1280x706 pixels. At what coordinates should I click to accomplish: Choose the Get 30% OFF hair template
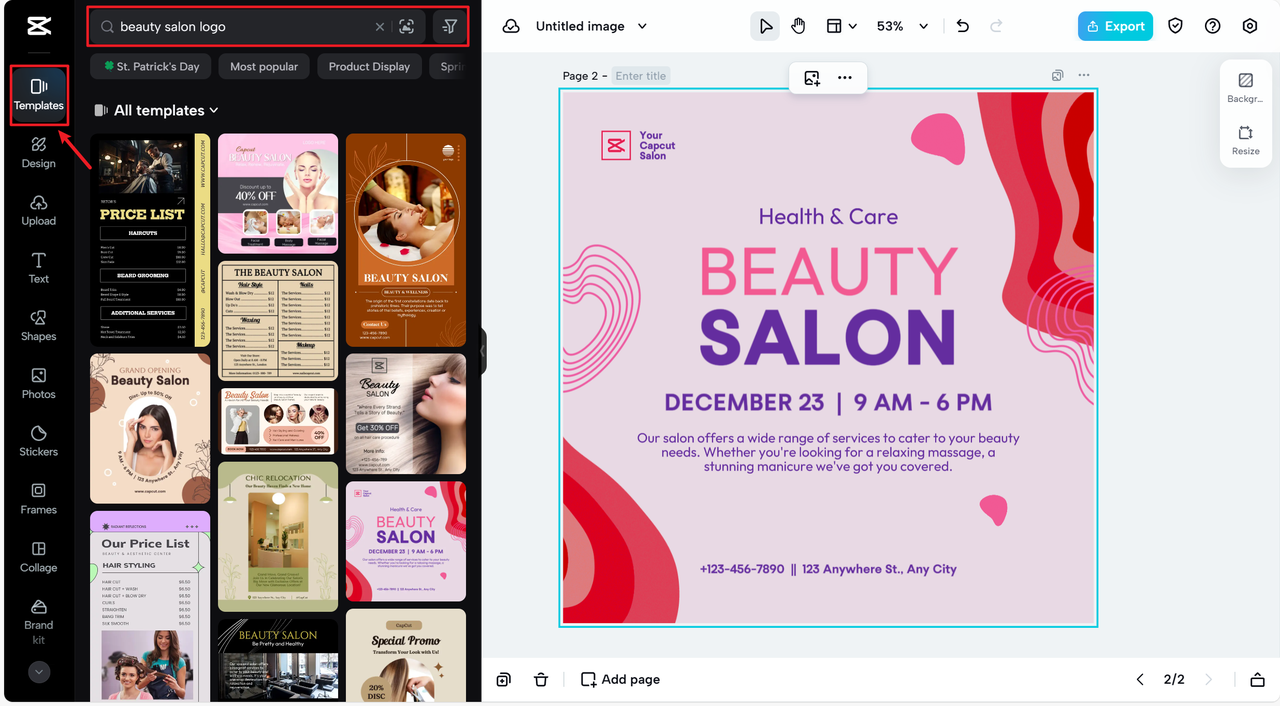tap(406, 413)
